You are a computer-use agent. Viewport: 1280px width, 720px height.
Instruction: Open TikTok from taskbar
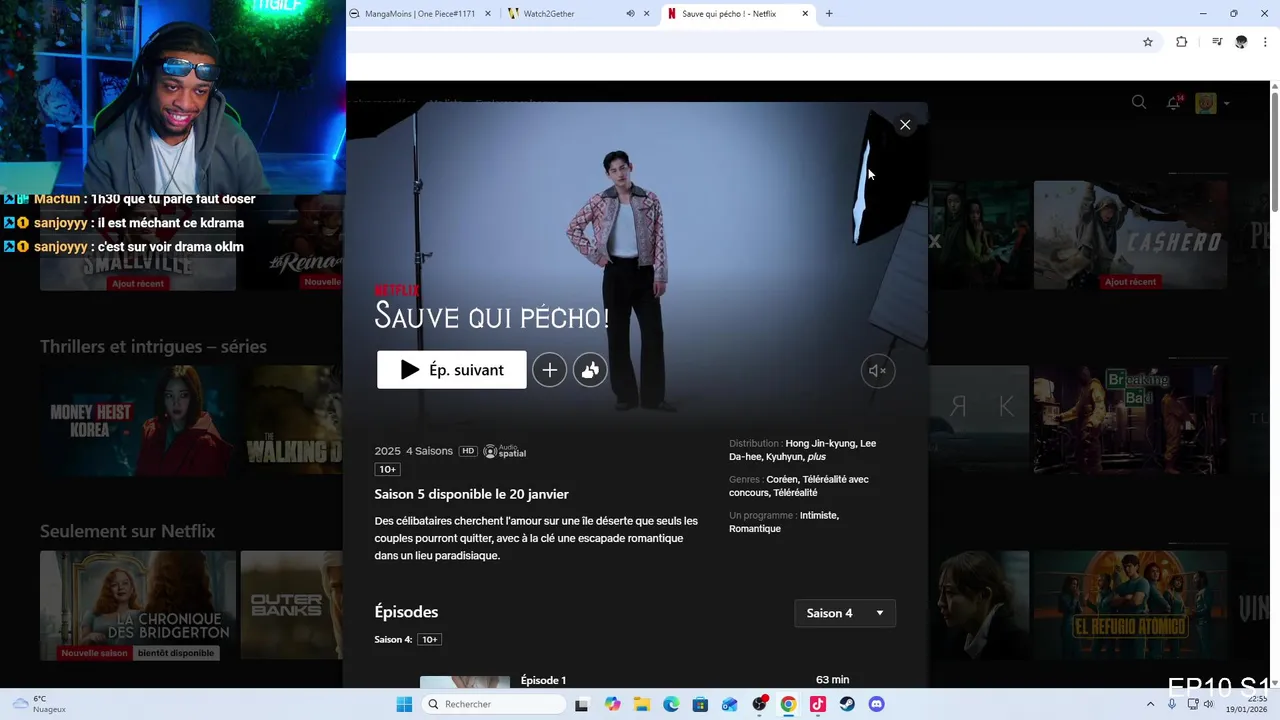(x=818, y=704)
